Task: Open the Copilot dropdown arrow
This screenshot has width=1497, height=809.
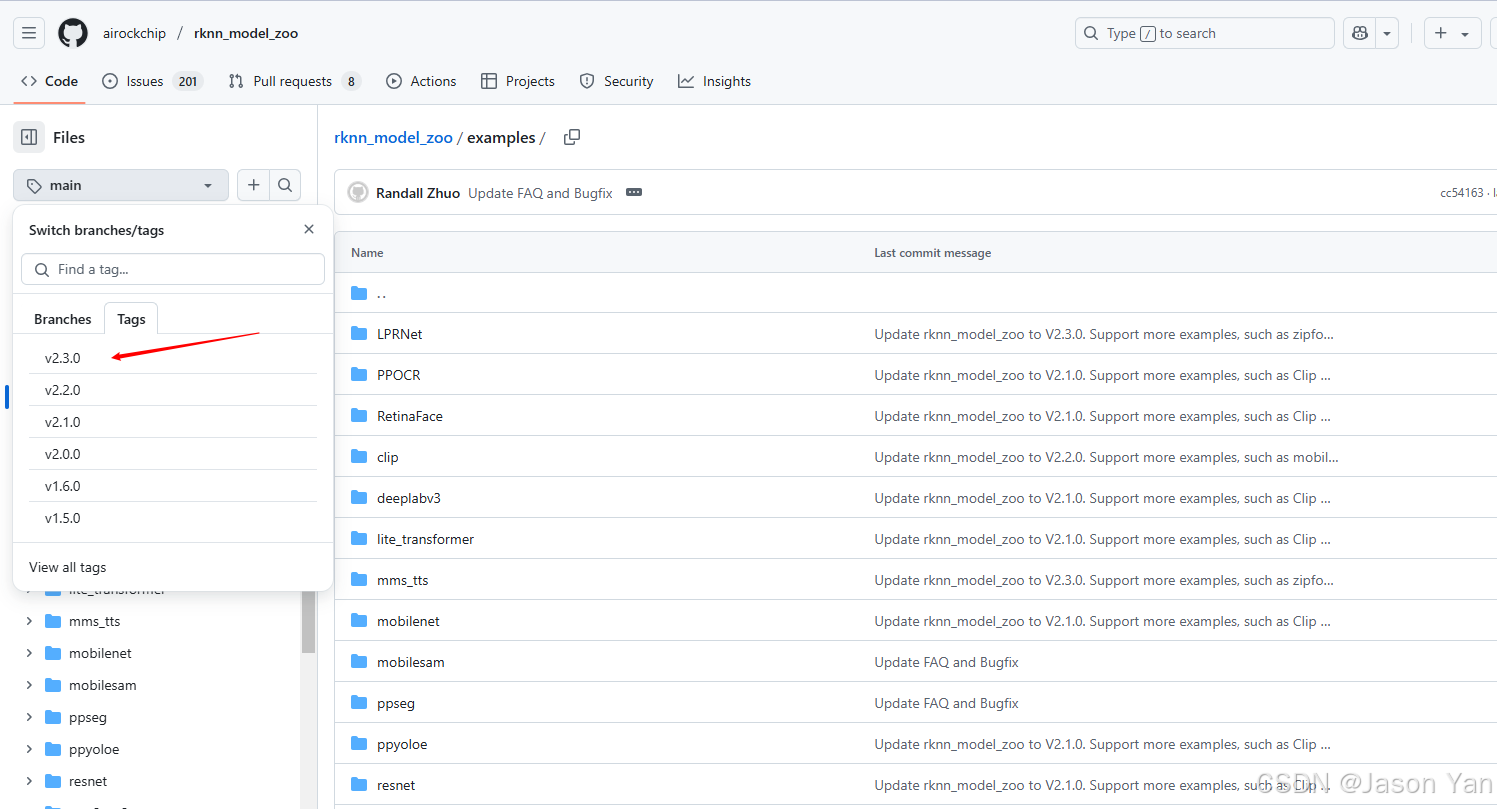Action: click(x=1387, y=33)
